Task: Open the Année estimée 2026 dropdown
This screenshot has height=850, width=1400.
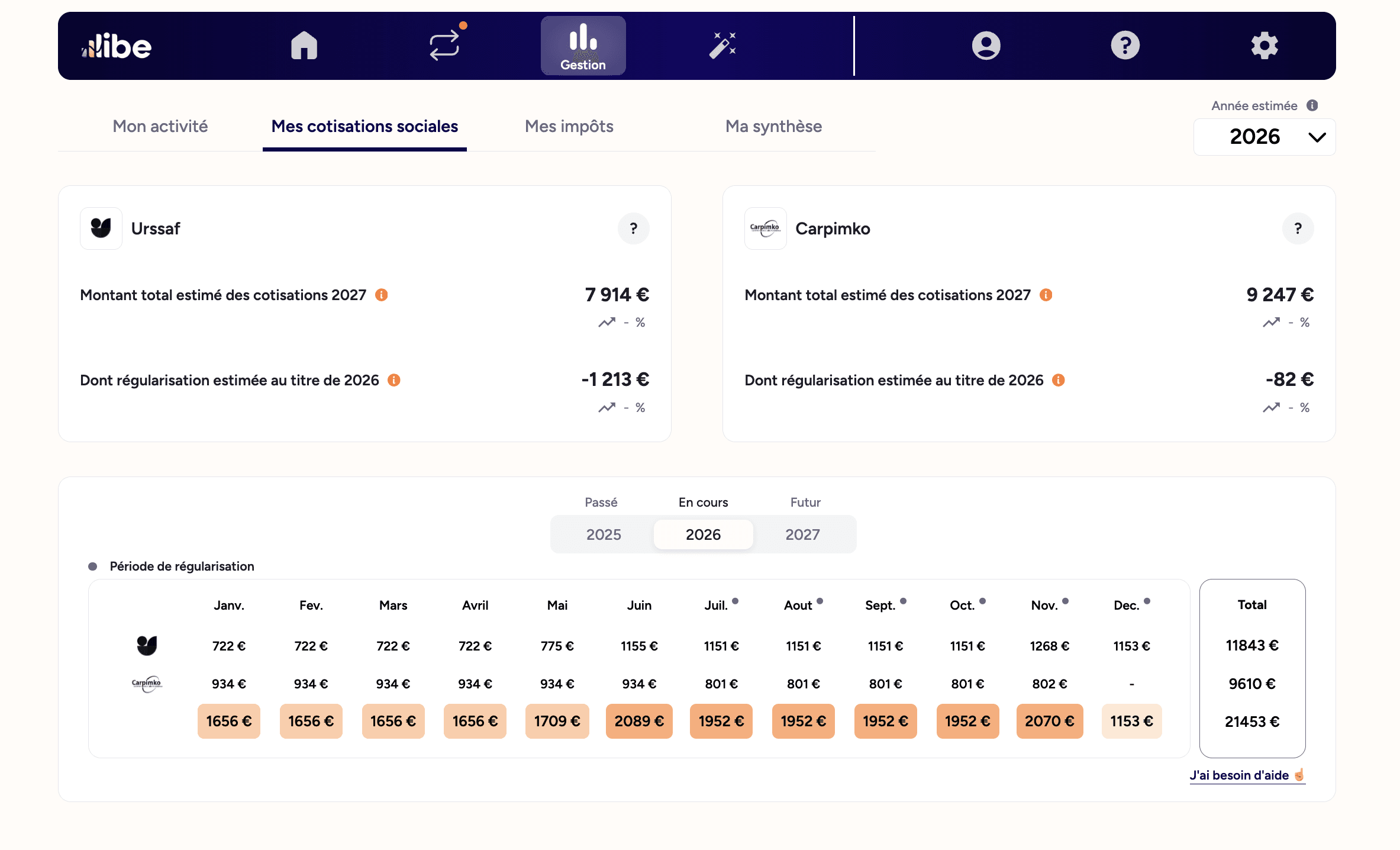Action: pyautogui.click(x=1264, y=137)
